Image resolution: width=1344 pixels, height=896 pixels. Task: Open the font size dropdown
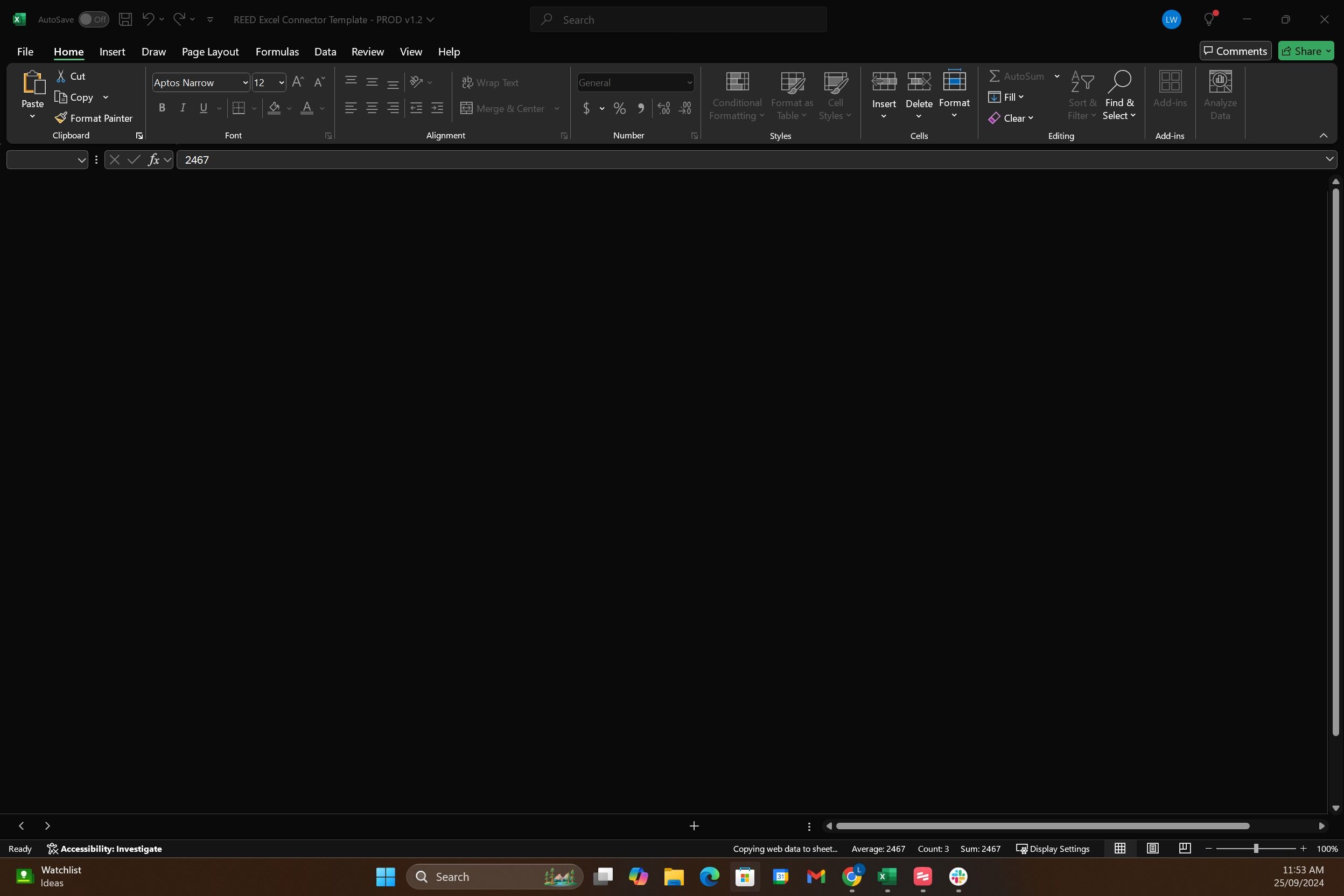[281, 83]
